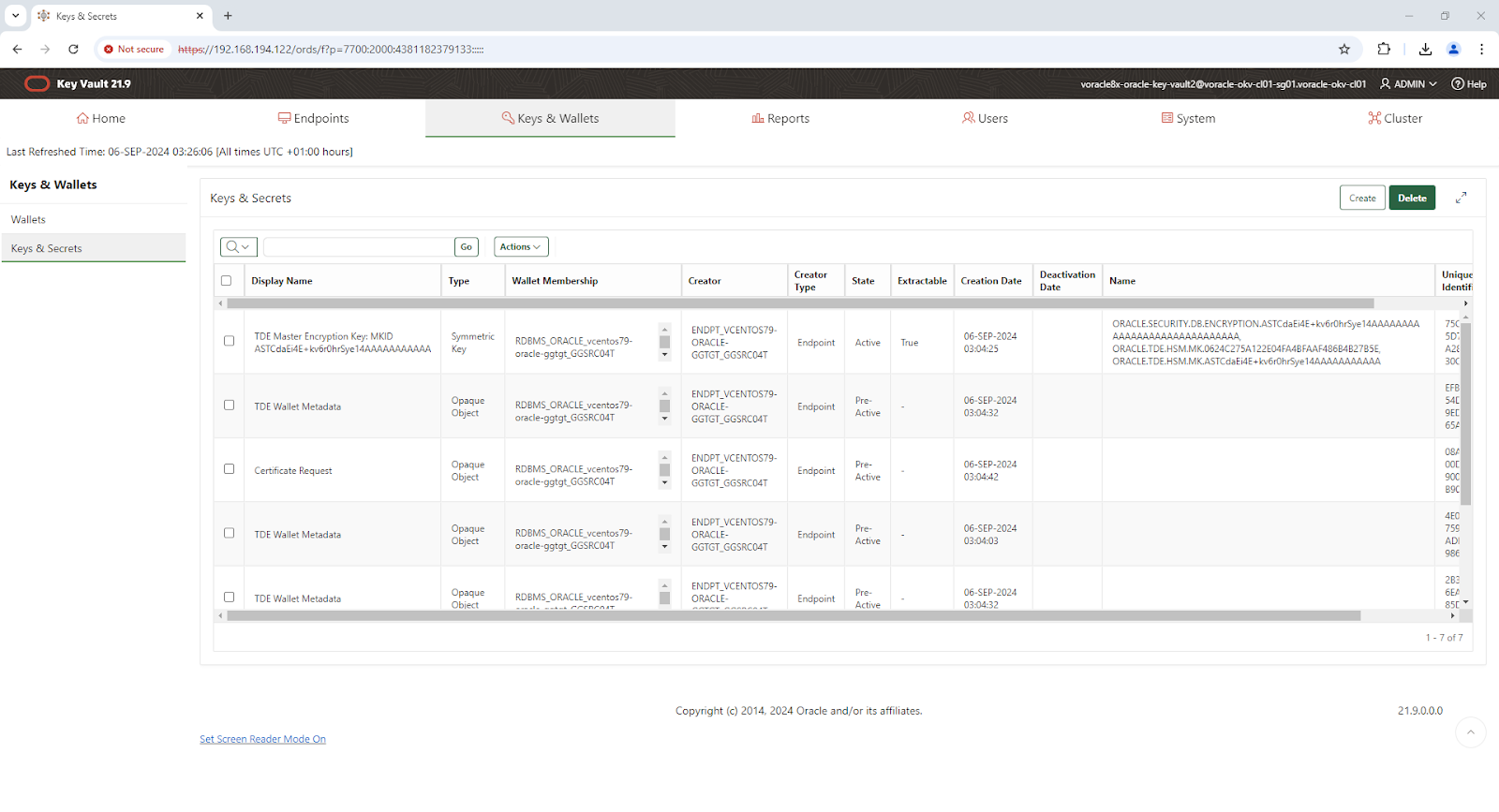Click the Create button
Viewport: 1499px width, 812px height.
1362,198
